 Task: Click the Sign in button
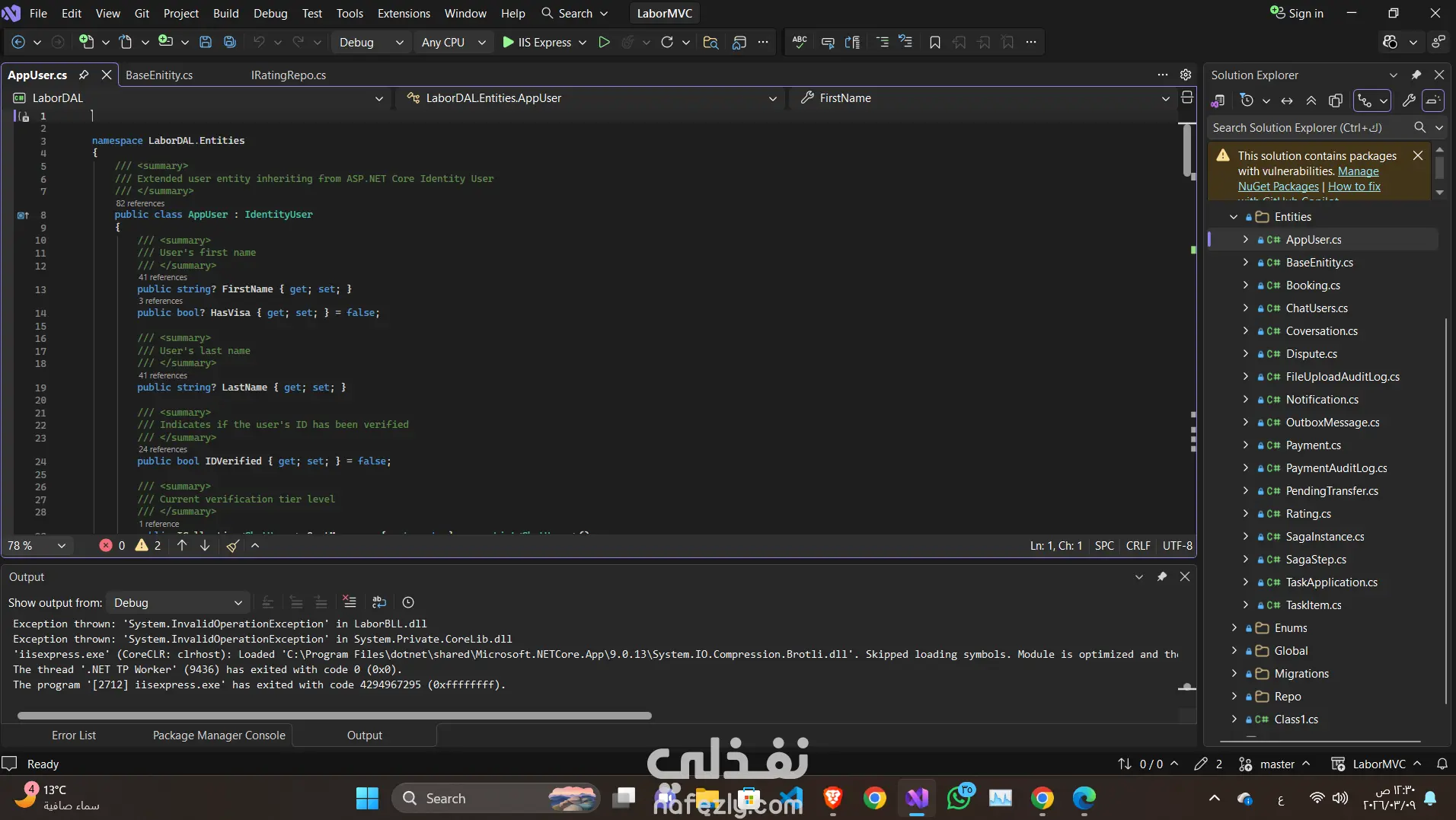1297,13
